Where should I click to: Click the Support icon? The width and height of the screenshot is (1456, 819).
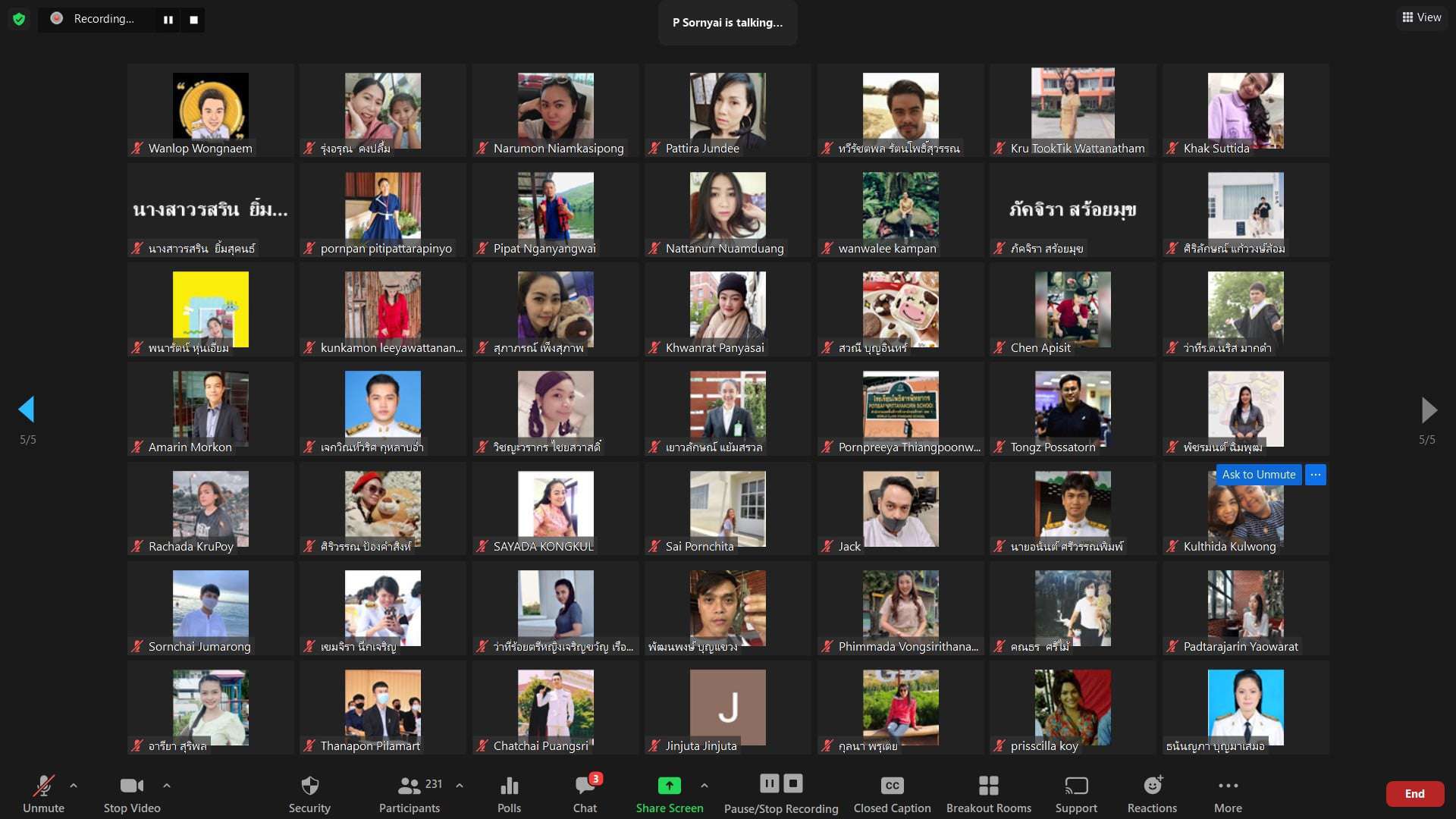coord(1076,786)
